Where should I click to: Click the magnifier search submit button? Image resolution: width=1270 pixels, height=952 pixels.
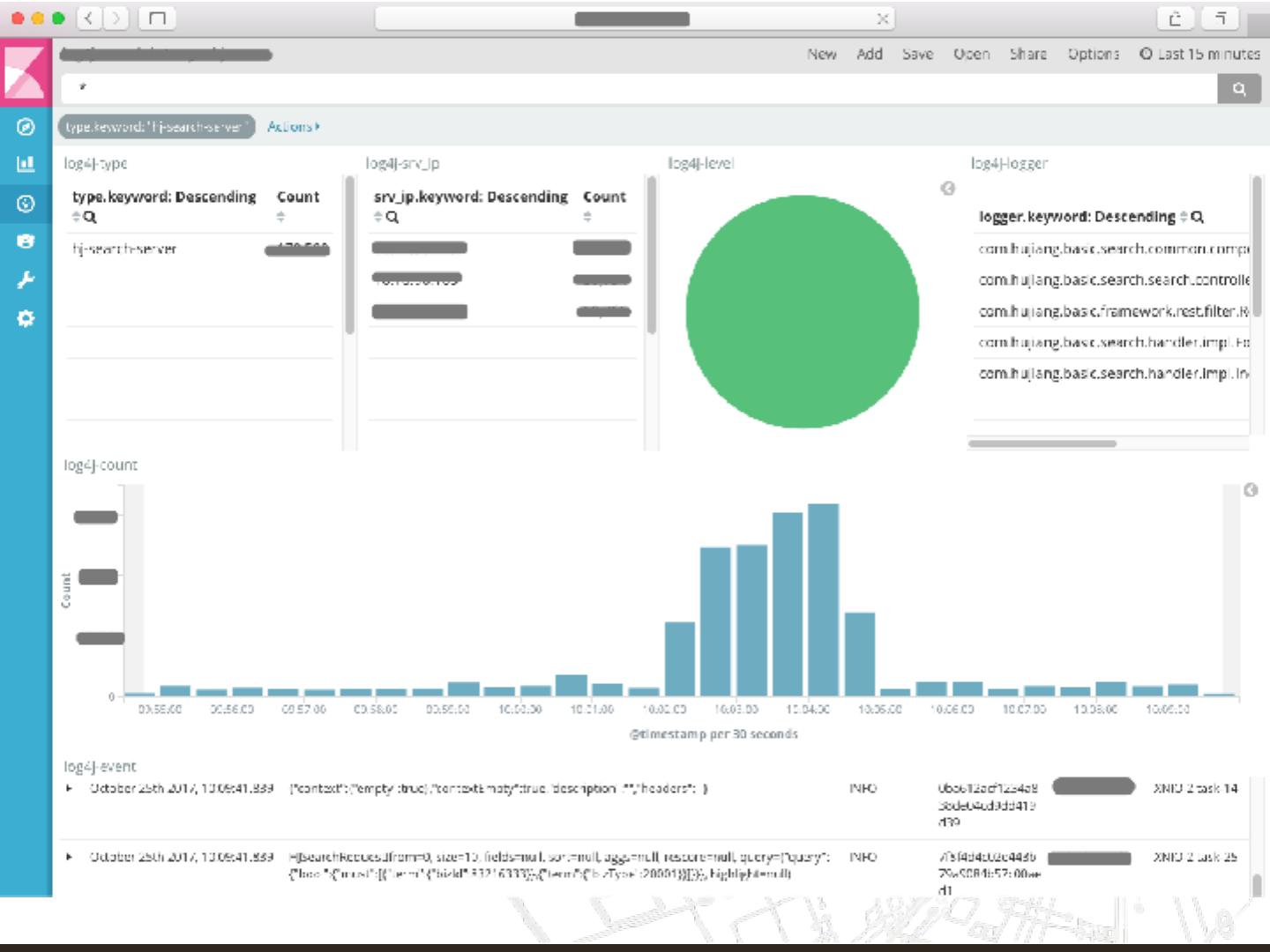tap(1238, 88)
